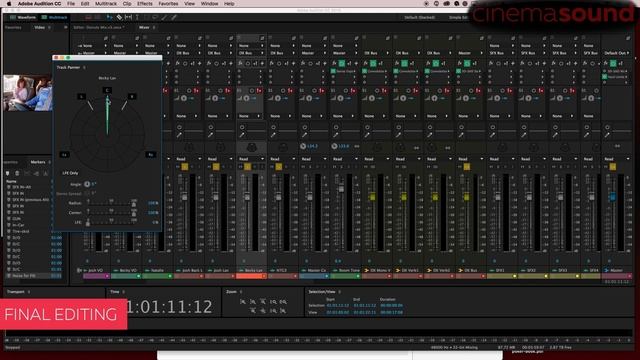Open input None dropdown on Becky Lav strip
The width and height of the screenshot is (640, 360).
coord(251,46)
